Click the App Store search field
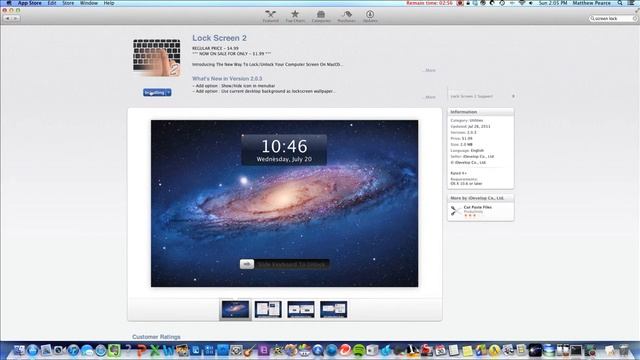The width and height of the screenshot is (640, 360). [612, 18]
